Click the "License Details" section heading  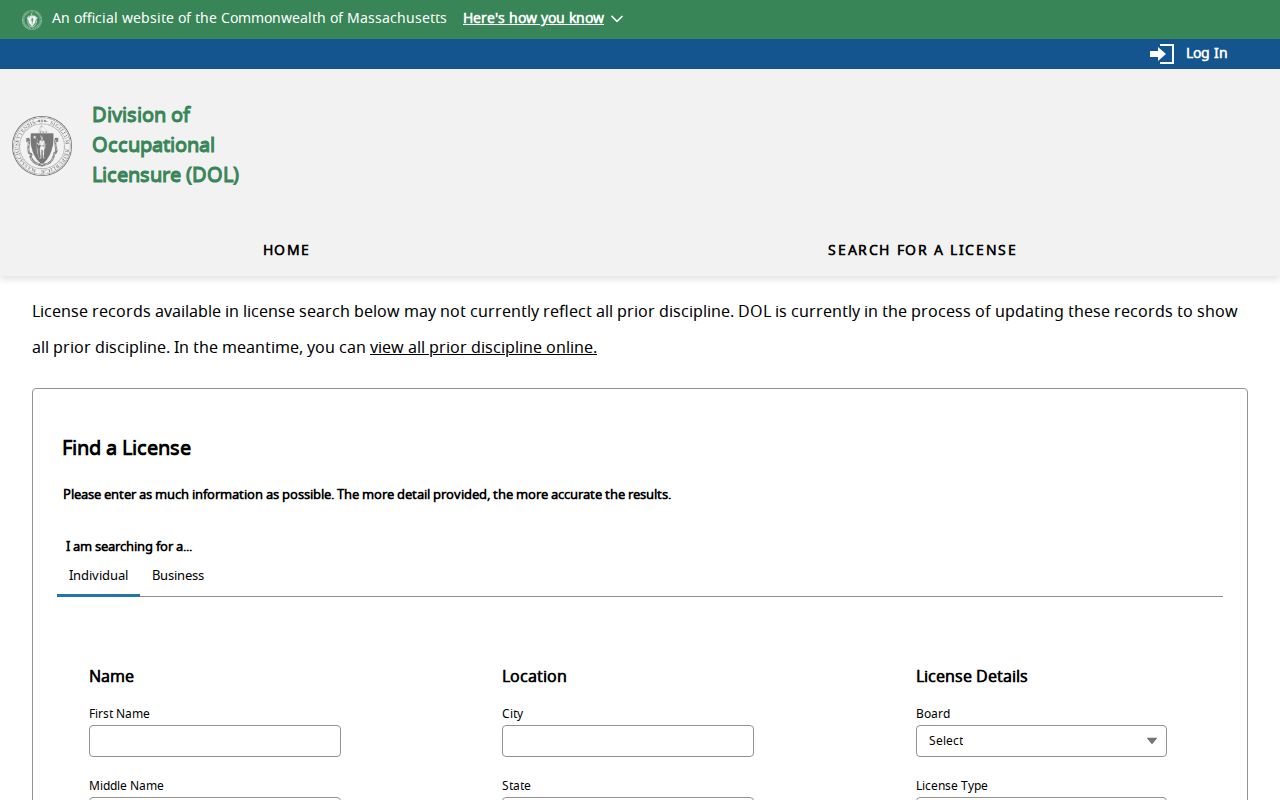[972, 677]
